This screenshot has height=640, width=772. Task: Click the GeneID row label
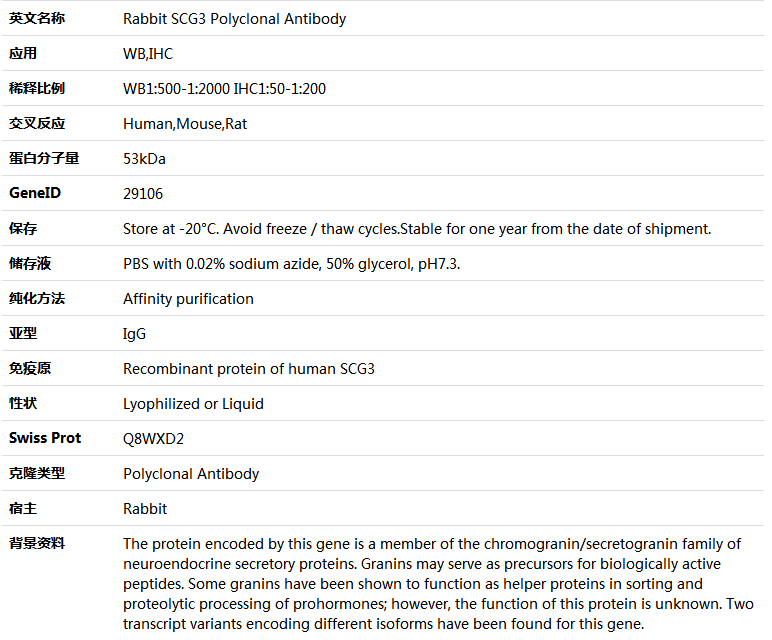(35, 193)
